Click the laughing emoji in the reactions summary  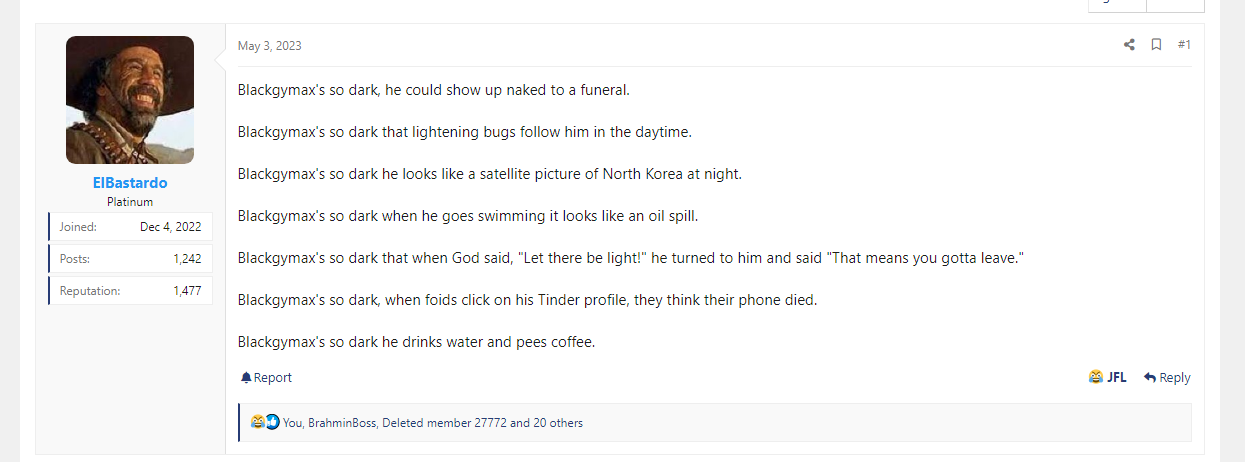pos(257,422)
